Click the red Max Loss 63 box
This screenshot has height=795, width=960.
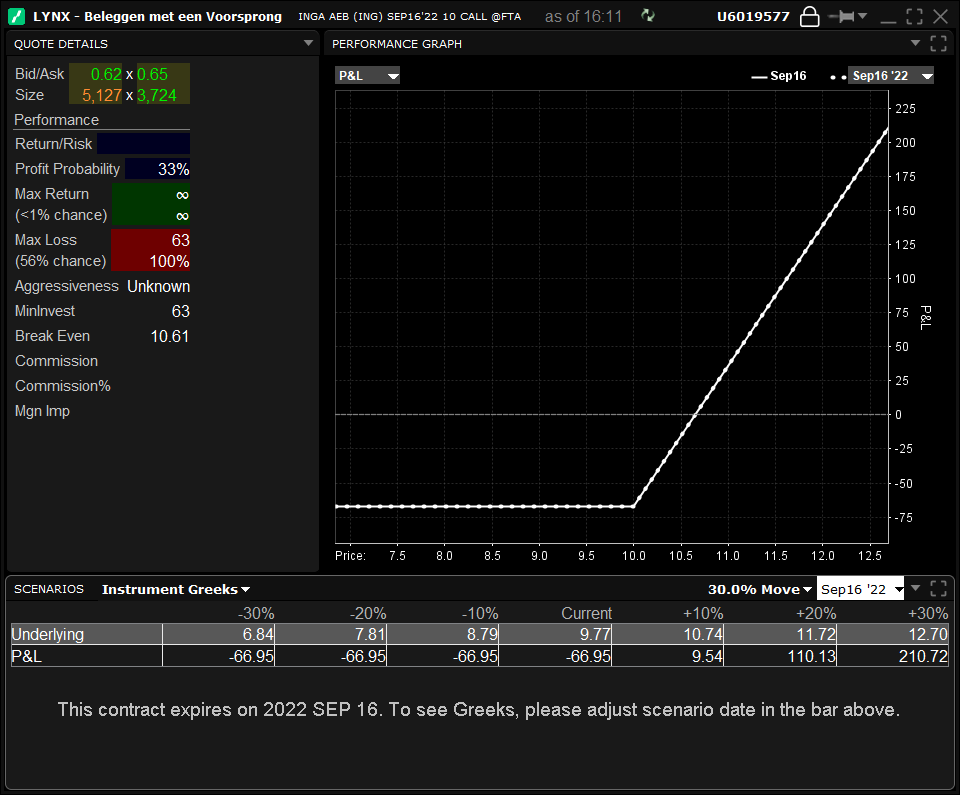151,250
